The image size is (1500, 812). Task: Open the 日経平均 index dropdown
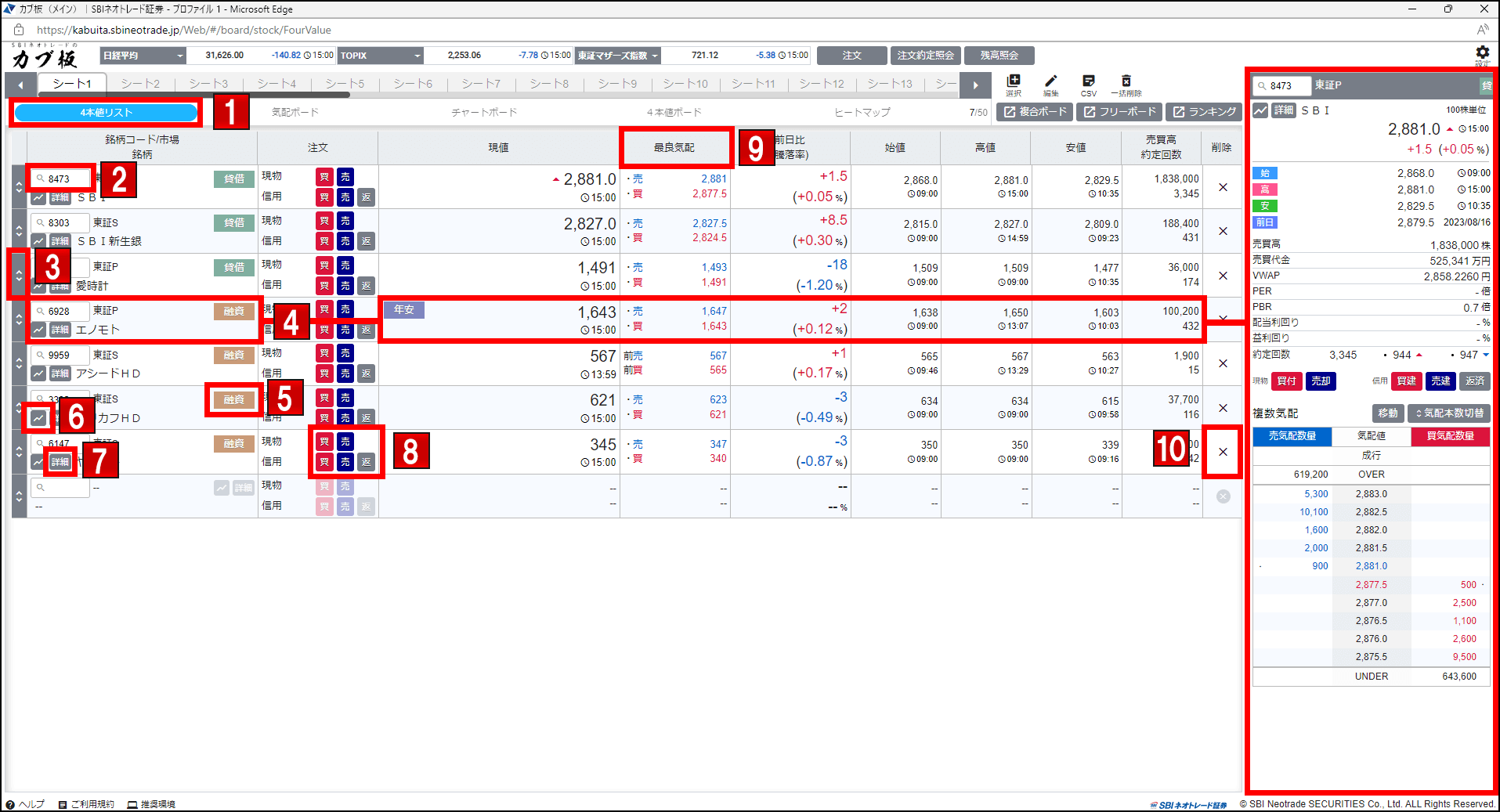click(x=143, y=56)
